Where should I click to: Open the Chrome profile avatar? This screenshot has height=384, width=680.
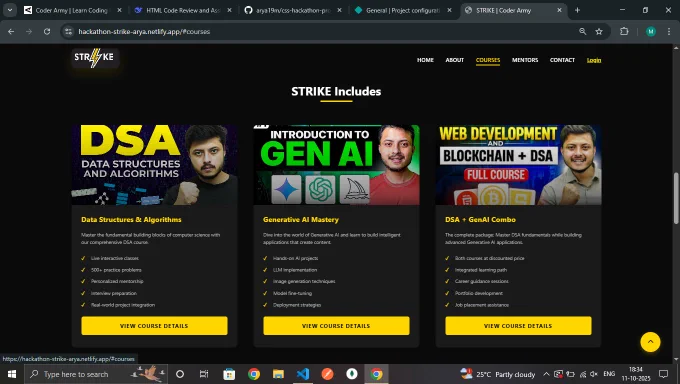click(651, 31)
